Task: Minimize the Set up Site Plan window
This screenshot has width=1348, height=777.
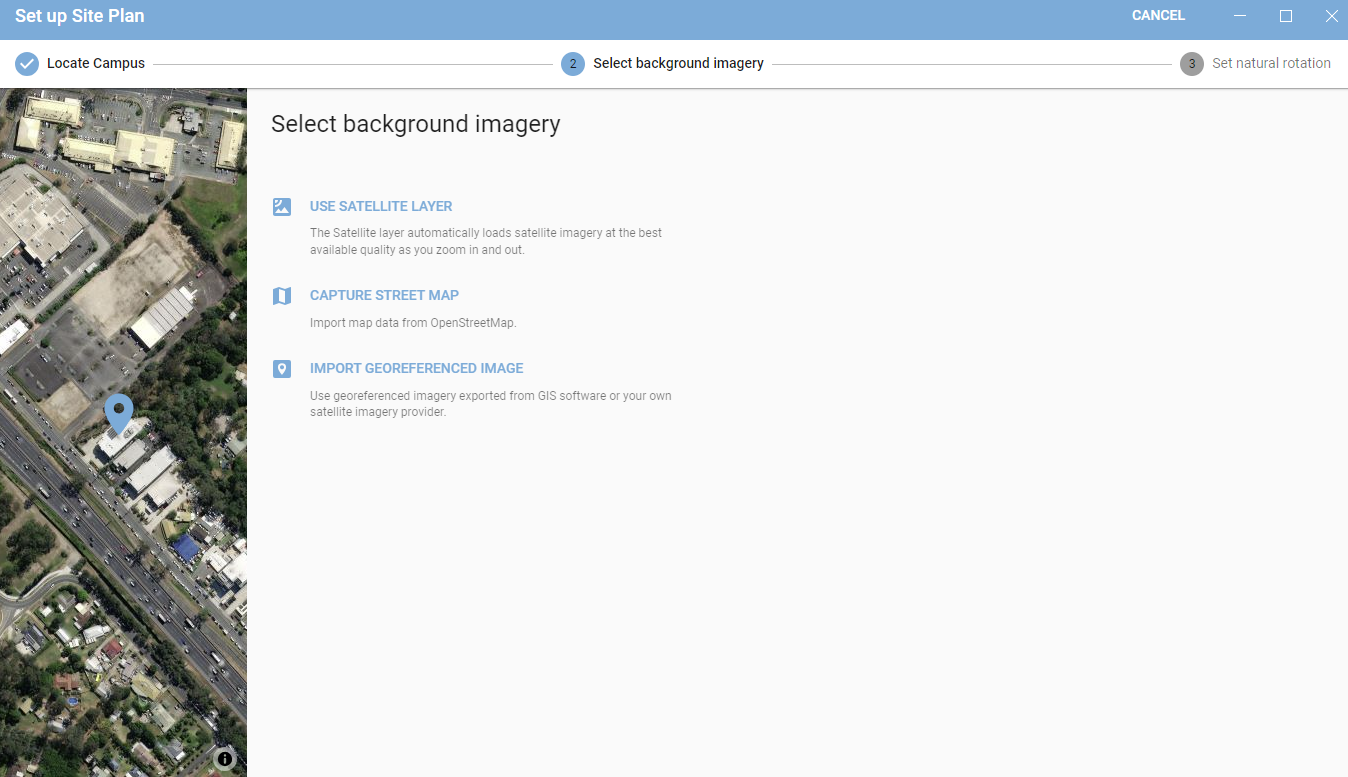Action: [1240, 16]
